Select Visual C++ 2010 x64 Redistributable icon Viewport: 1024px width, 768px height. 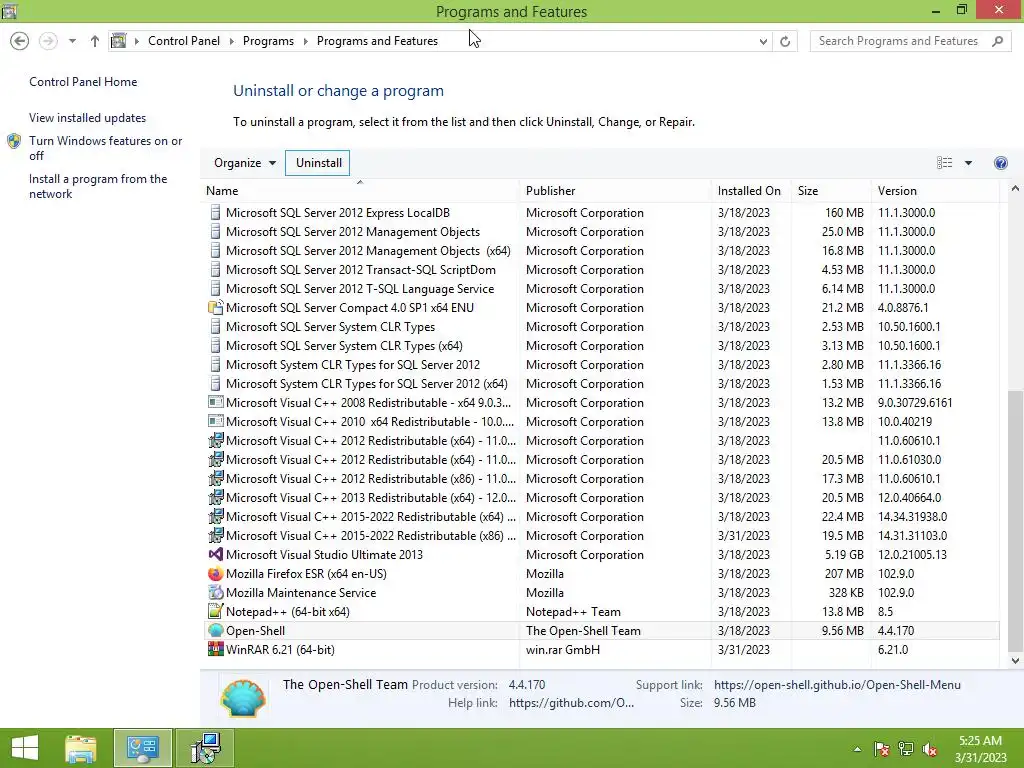[x=216, y=421]
